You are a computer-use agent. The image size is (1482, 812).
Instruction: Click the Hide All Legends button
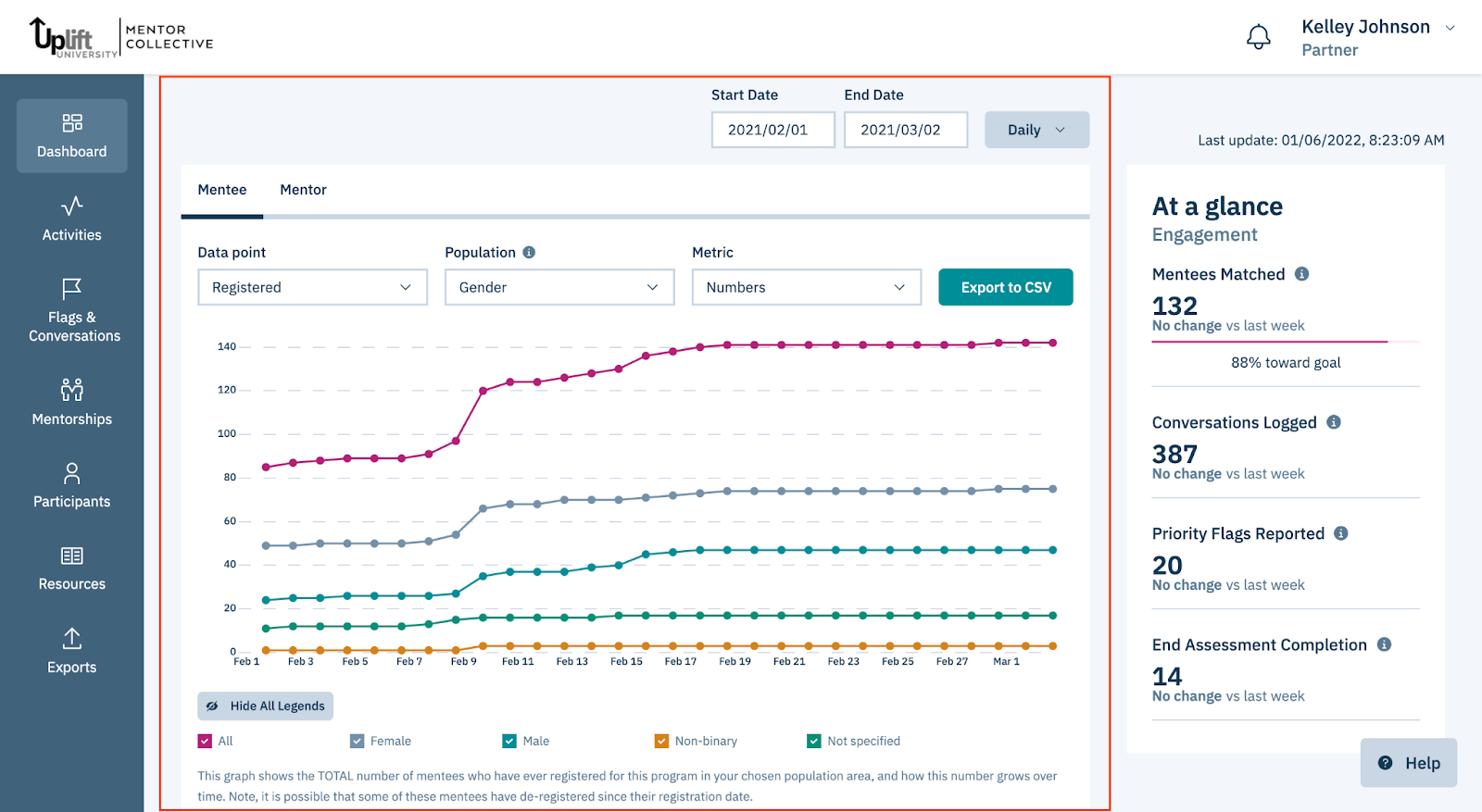tap(266, 706)
